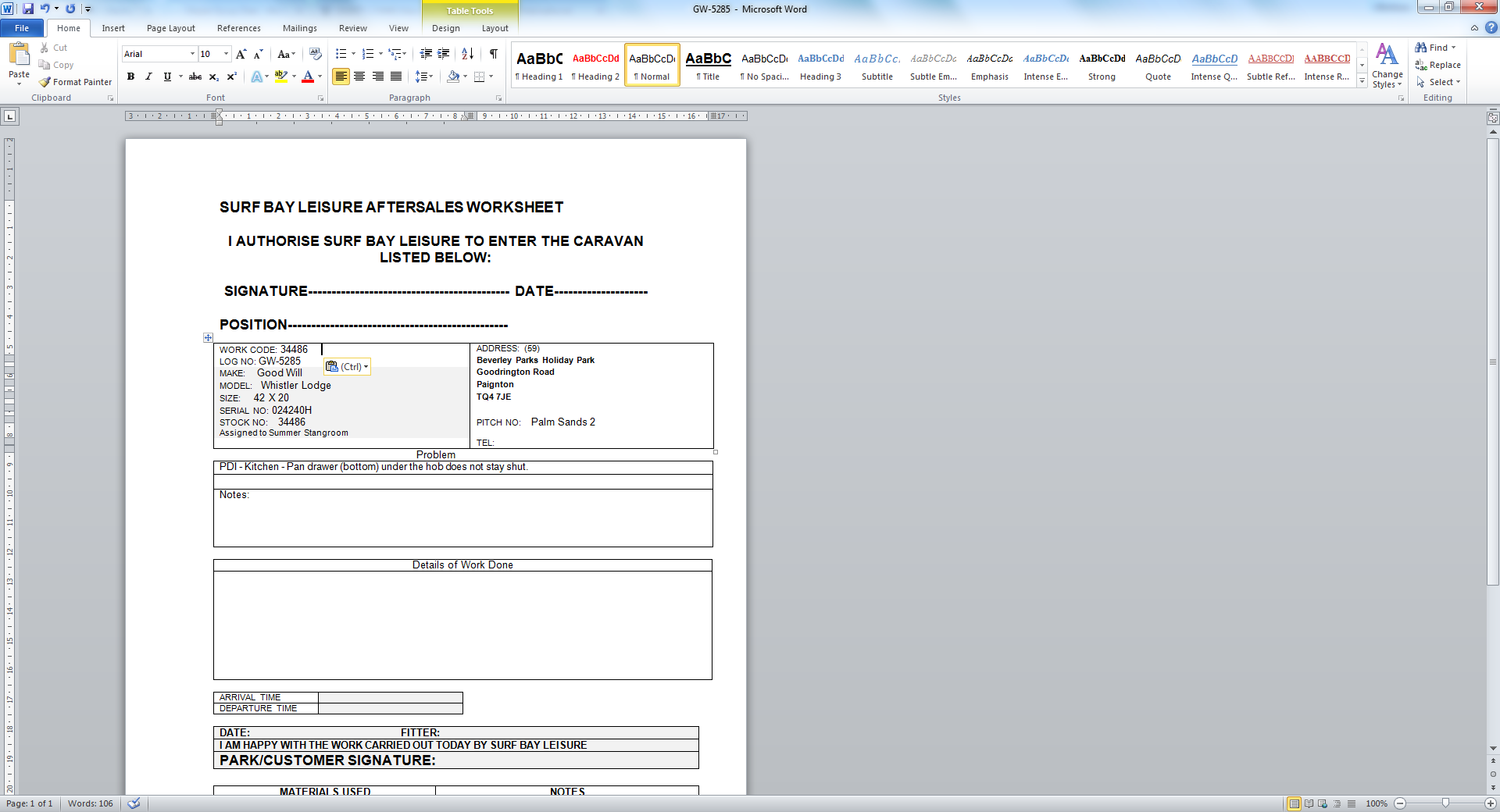Open Word Help question mark
Image resolution: width=1500 pixels, height=812 pixels.
(1491, 28)
